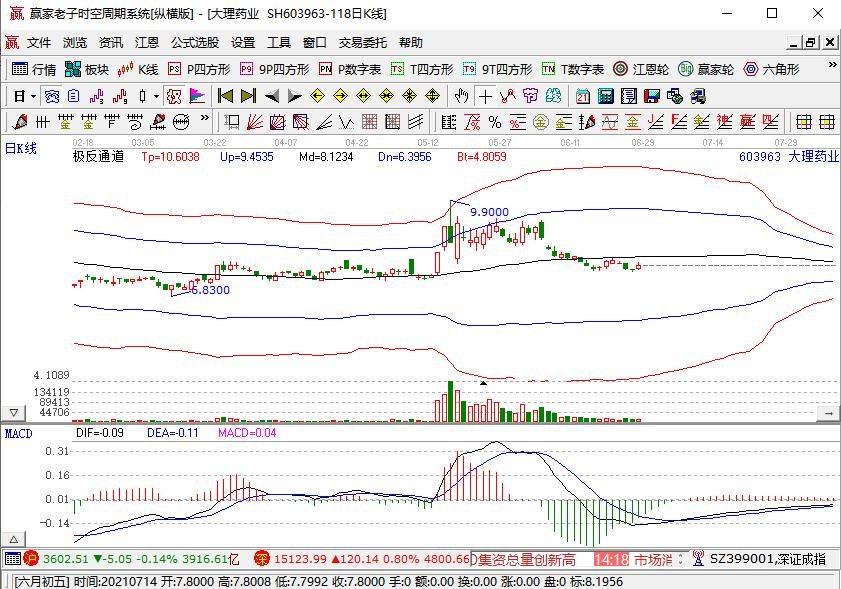841x589 pixels.
Task: Open the 设置 menu
Action: click(x=243, y=42)
